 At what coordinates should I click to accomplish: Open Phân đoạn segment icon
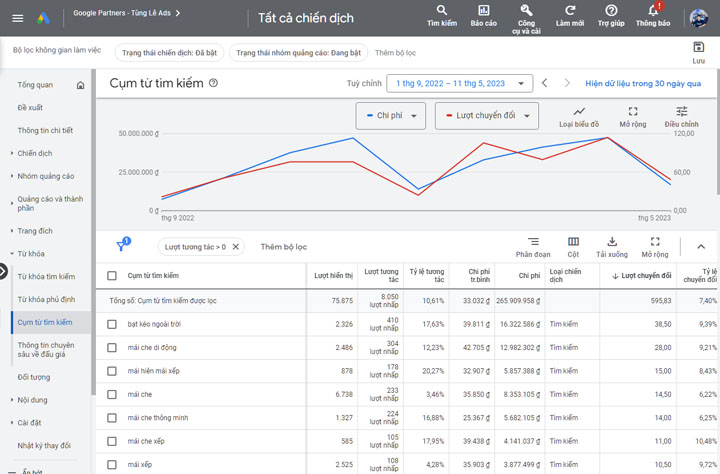point(533,247)
